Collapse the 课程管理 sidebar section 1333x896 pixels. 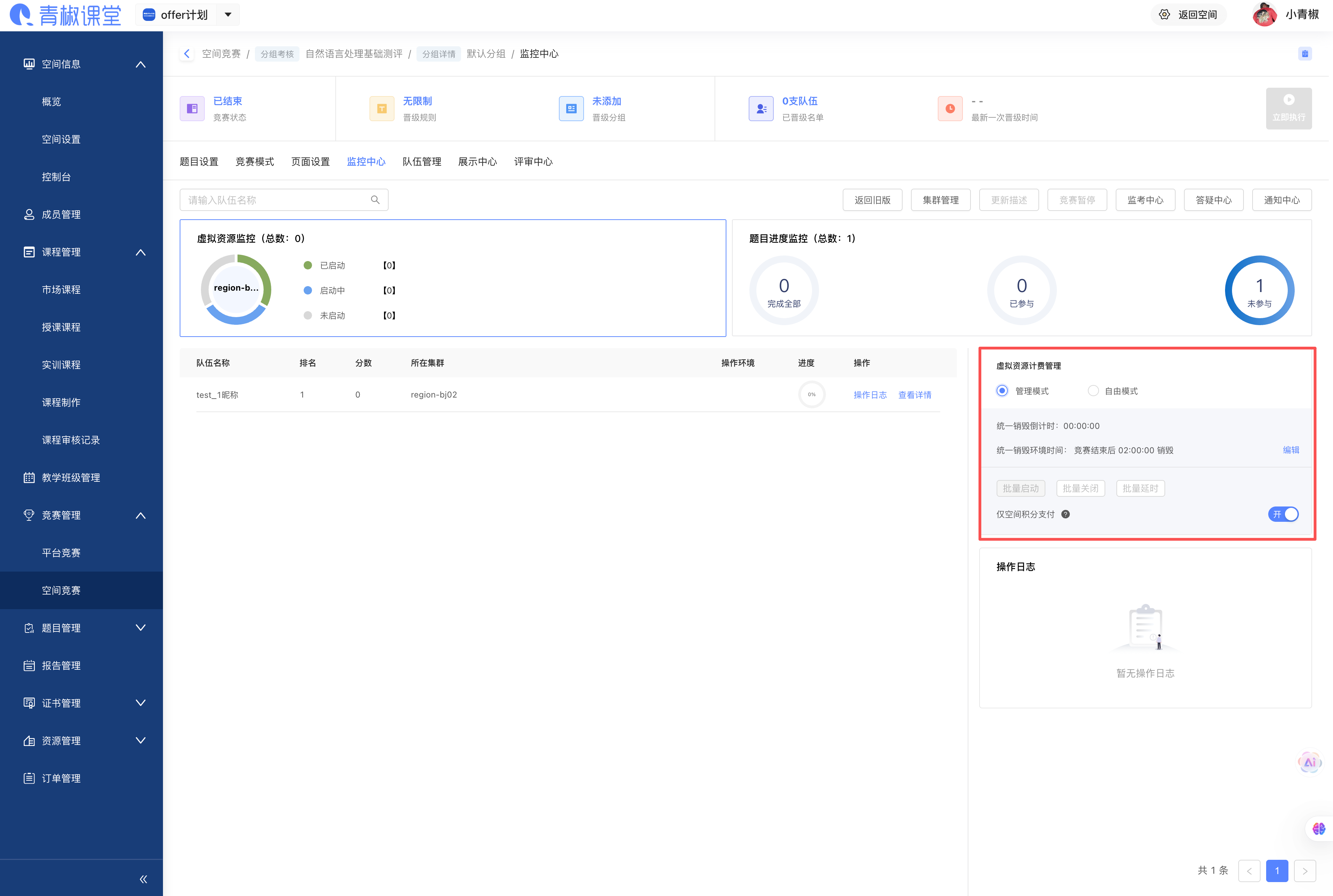coord(140,252)
